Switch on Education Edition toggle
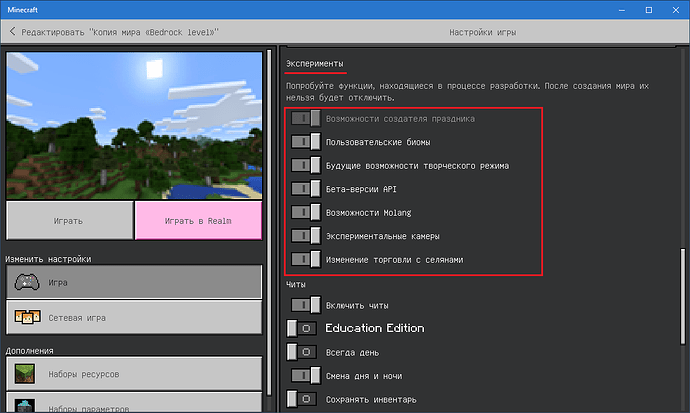Screen dimensions: 690x413 302,328
